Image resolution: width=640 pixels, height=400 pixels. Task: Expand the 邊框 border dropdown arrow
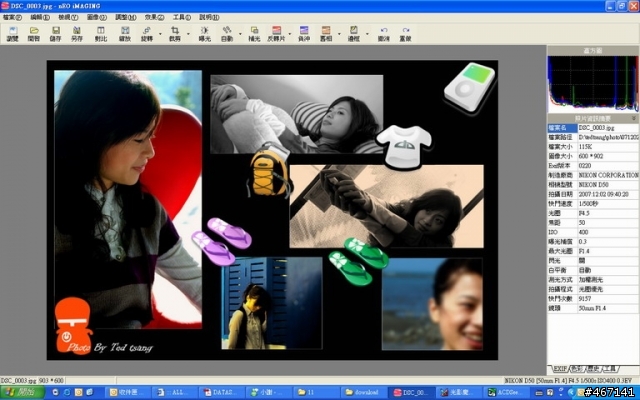tap(367, 34)
